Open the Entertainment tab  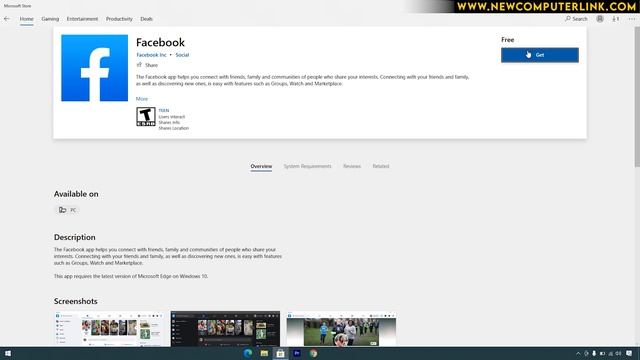click(x=82, y=19)
